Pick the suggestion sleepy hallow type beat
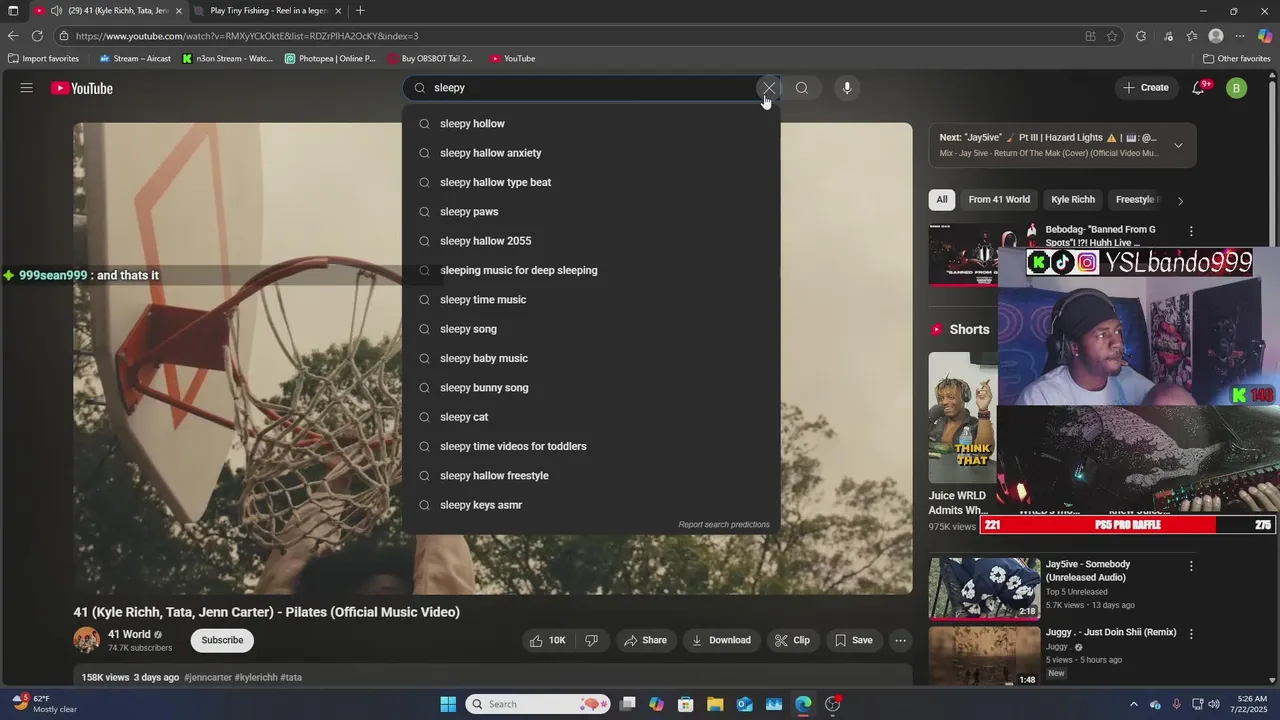This screenshot has width=1280, height=720. pos(591,182)
